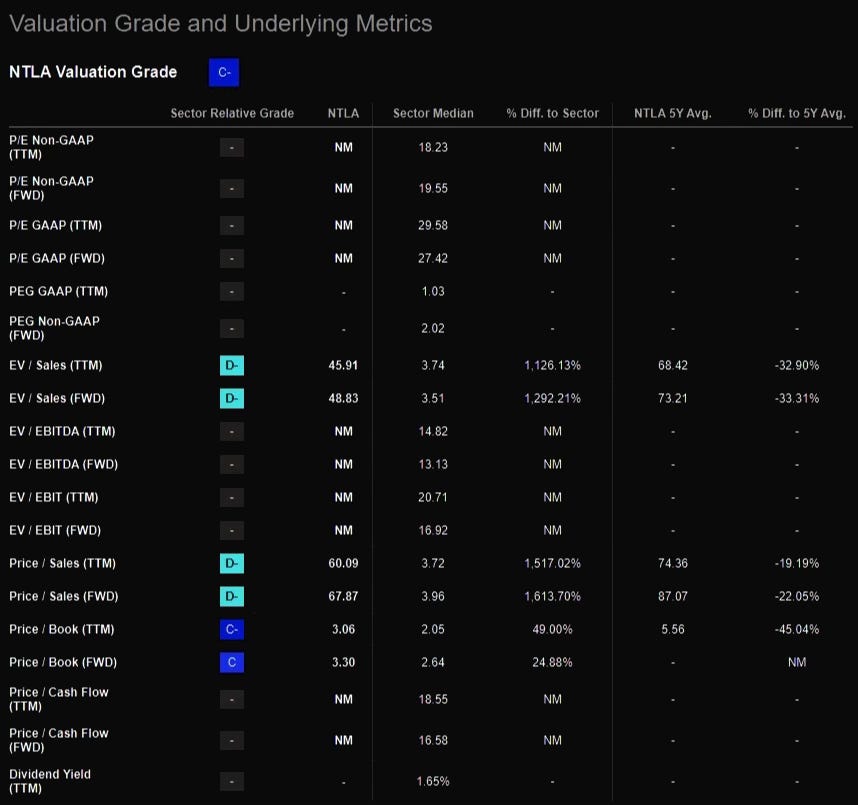This screenshot has height=805, width=858.
Task: Click the P/E GAAP (TTM) empty grade badge
Action: pyautogui.click(x=232, y=225)
